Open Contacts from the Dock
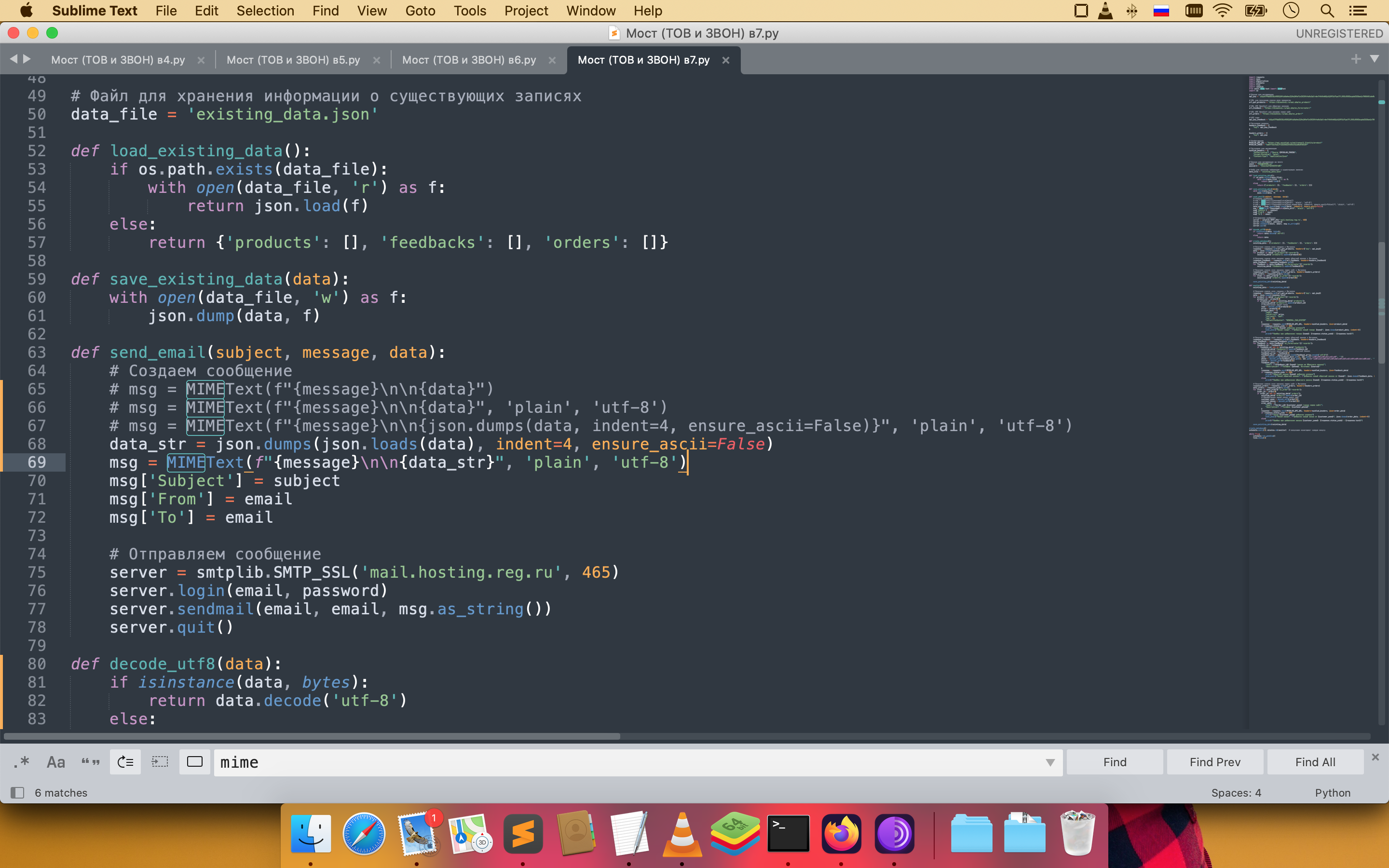The height and width of the screenshot is (868, 1389). 576,834
